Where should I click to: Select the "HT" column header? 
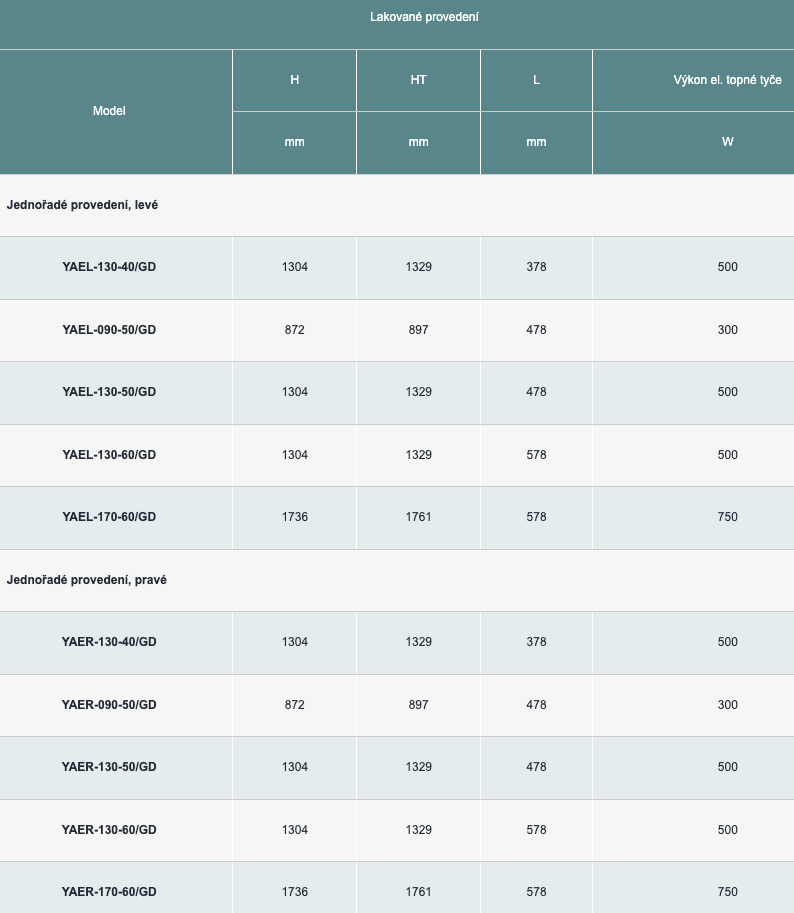tap(418, 80)
